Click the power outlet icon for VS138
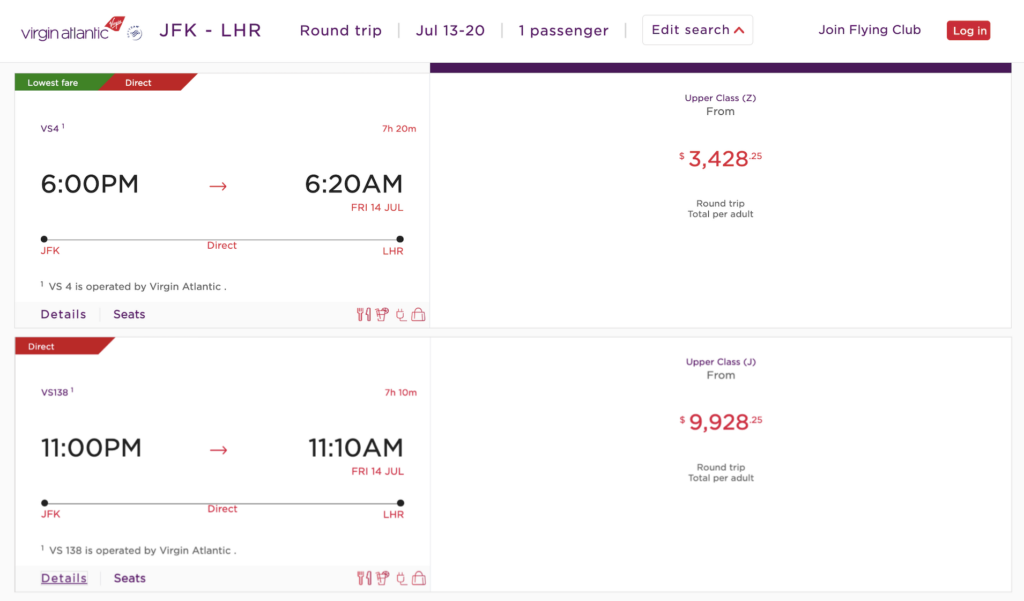The image size is (1024, 601). pyautogui.click(x=400, y=579)
